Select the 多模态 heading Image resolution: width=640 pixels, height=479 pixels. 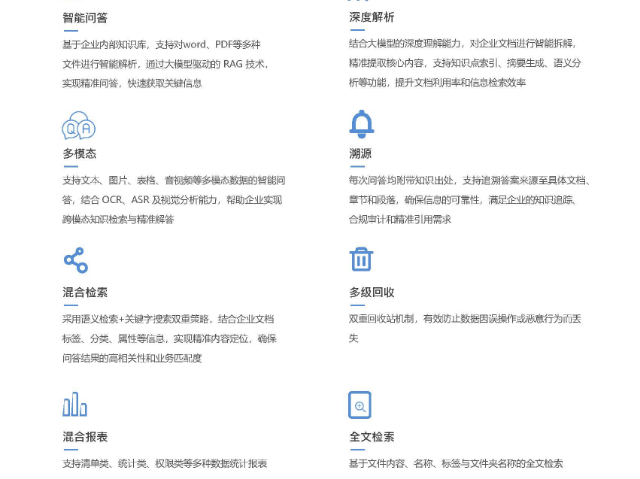80,154
